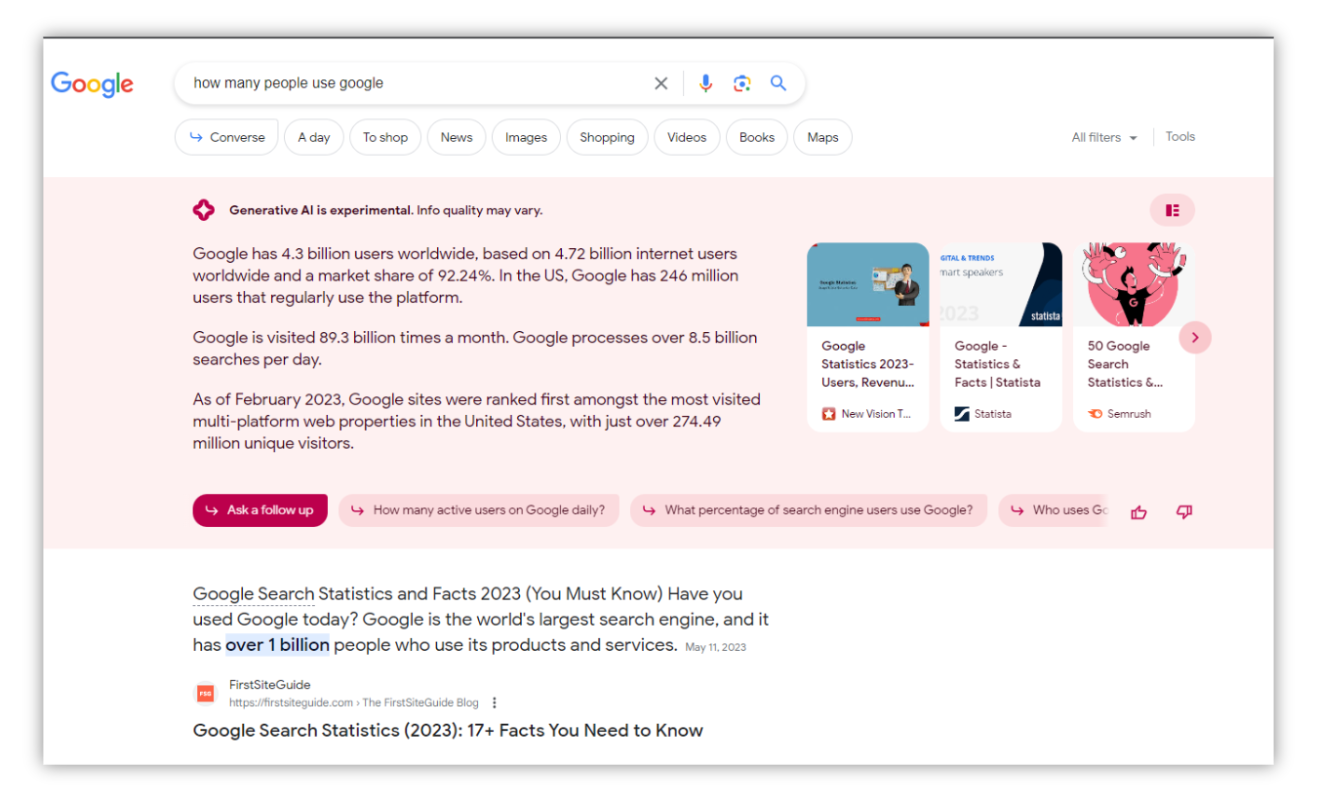Click inside the search input field

pos(400,83)
